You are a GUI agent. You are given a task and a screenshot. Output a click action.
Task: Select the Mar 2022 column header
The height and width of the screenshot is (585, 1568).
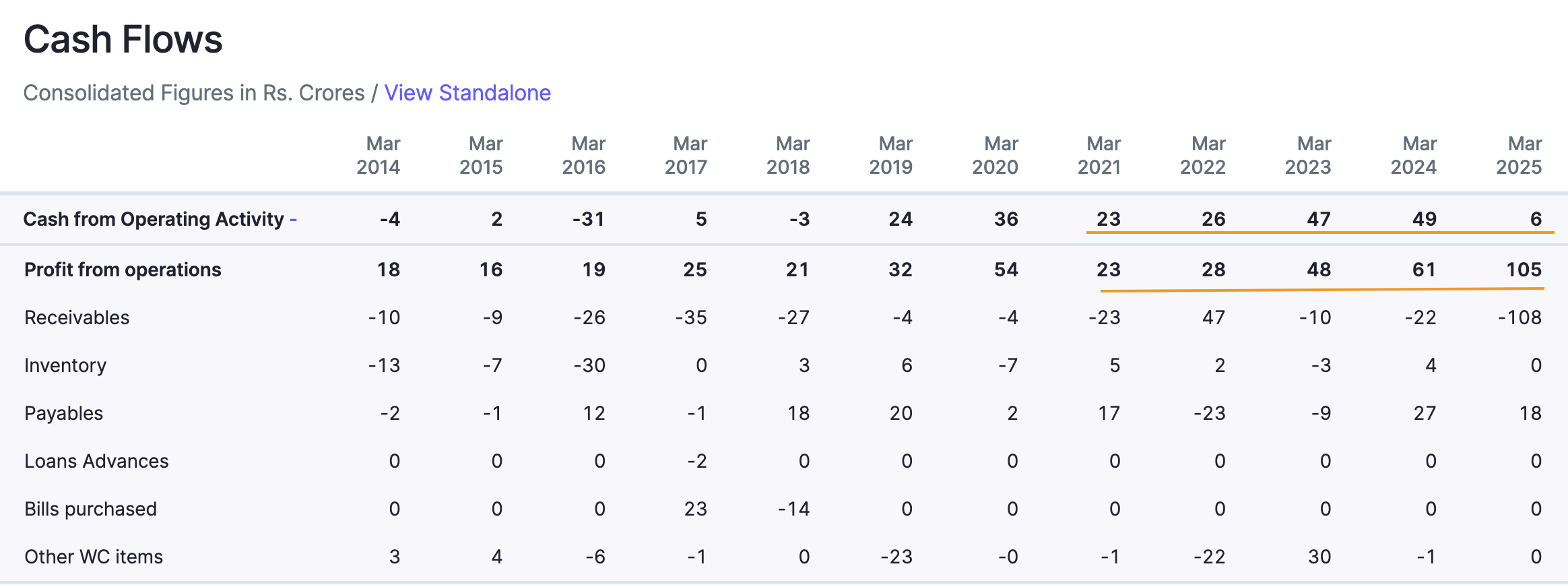point(1203,155)
